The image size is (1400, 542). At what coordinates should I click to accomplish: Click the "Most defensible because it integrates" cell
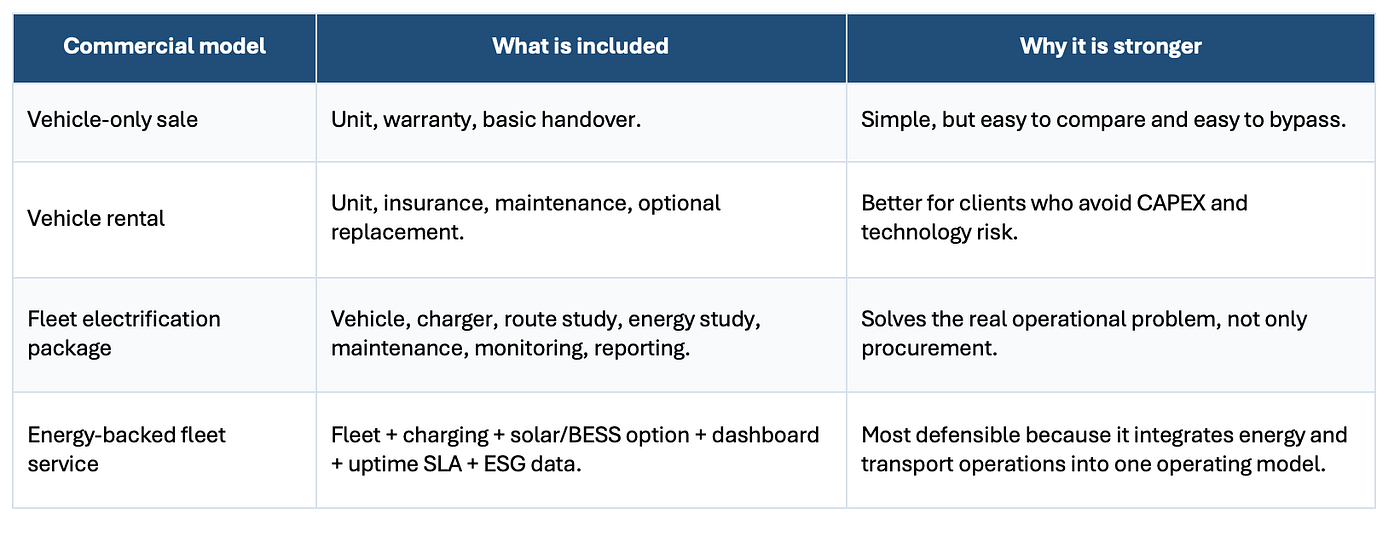[1111, 450]
